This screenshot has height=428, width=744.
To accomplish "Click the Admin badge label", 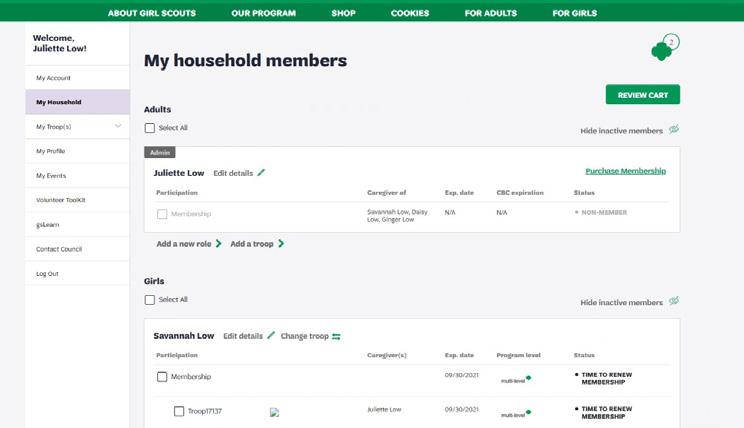I will click(x=160, y=152).
